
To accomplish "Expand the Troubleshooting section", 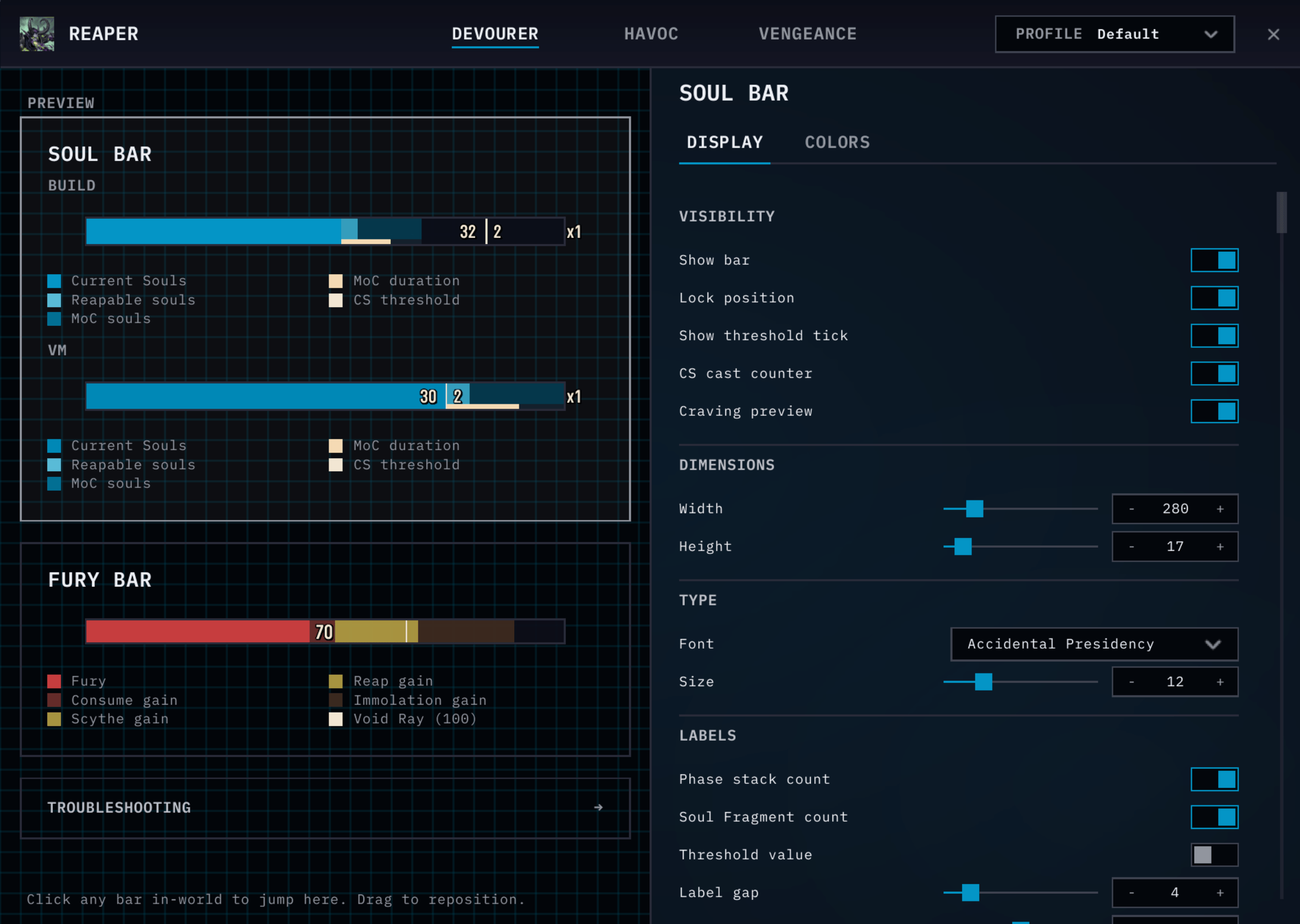I will (x=325, y=808).
